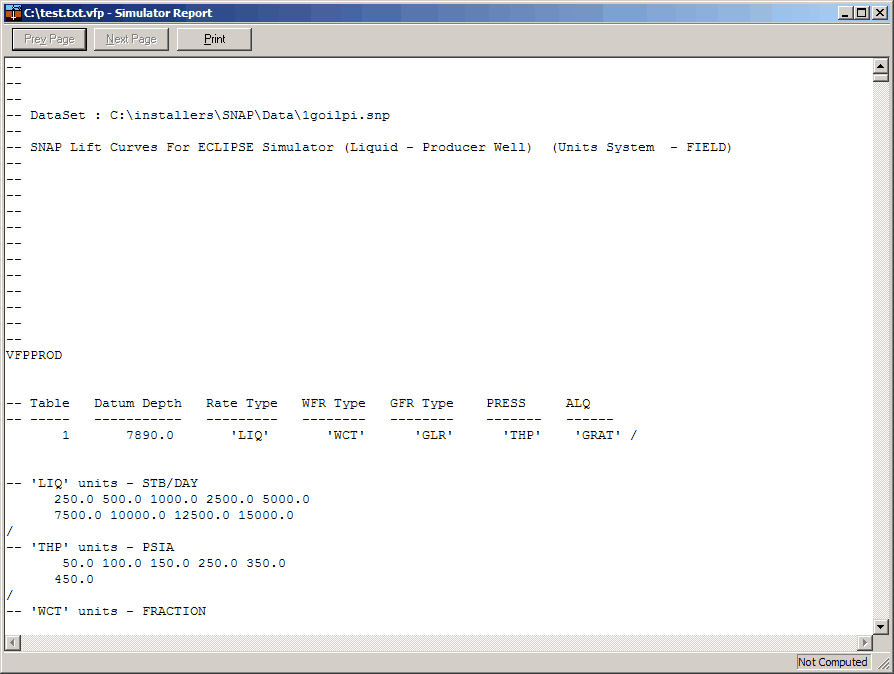894x674 pixels.
Task: Click the horizontal scroll left arrow
Action: [11, 642]
